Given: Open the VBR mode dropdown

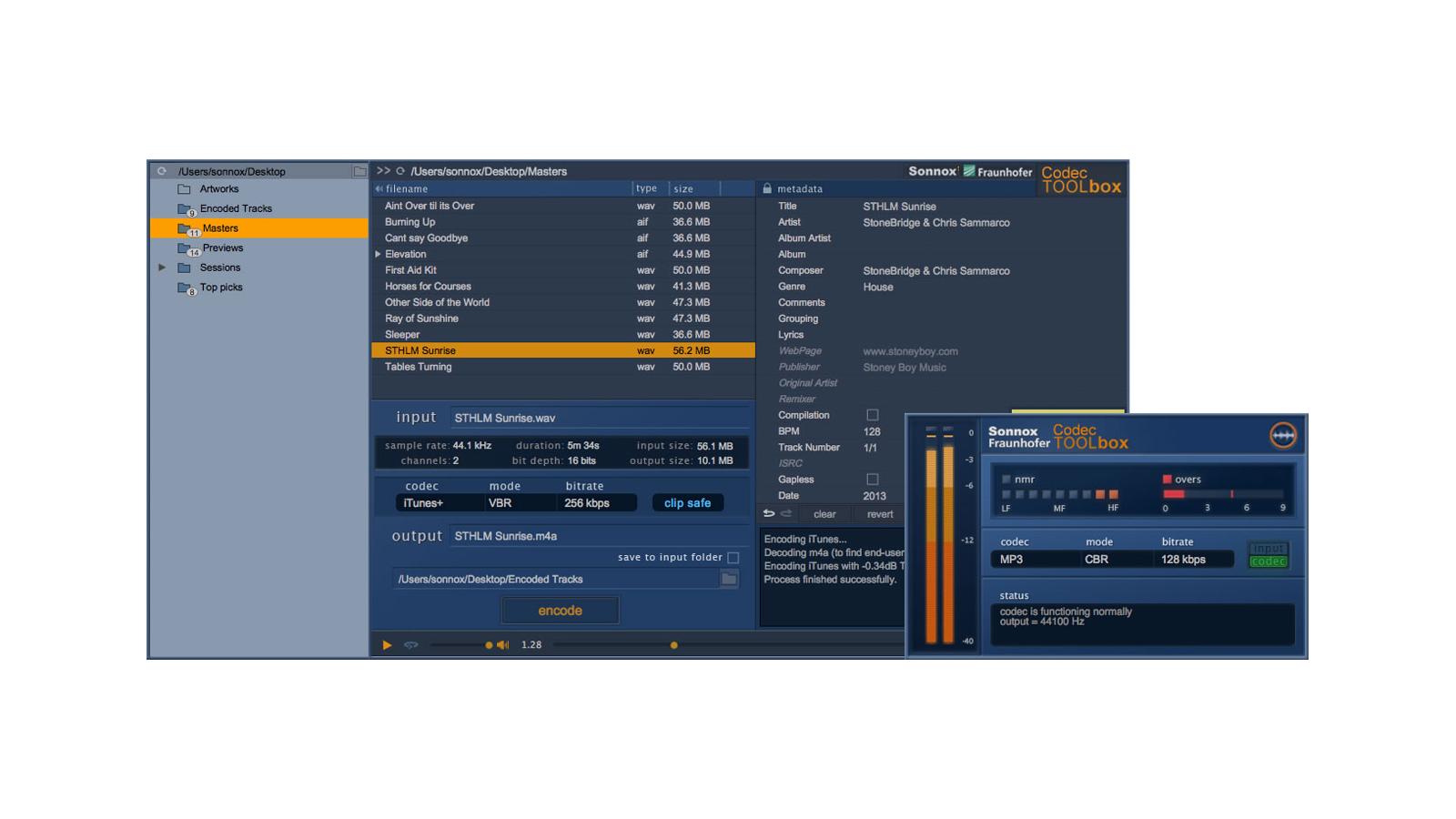Looking at the screenshot, I should tap(519, 503).
